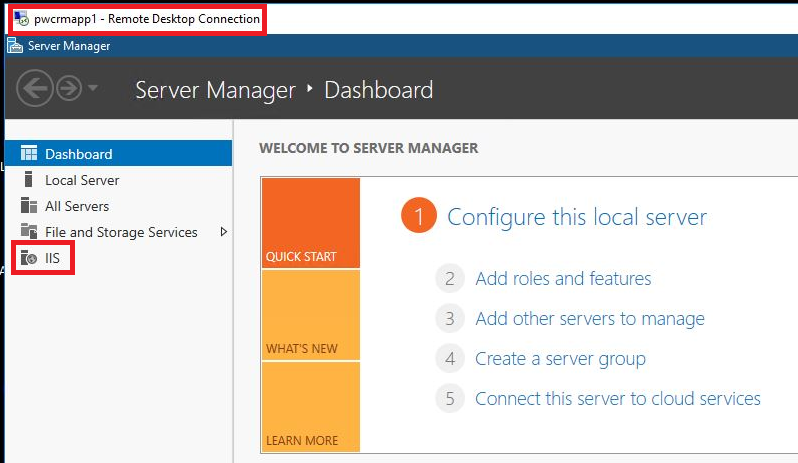Click the Dashboard grid icon
This screenshot has height=463, width=798.
(28, 153)
